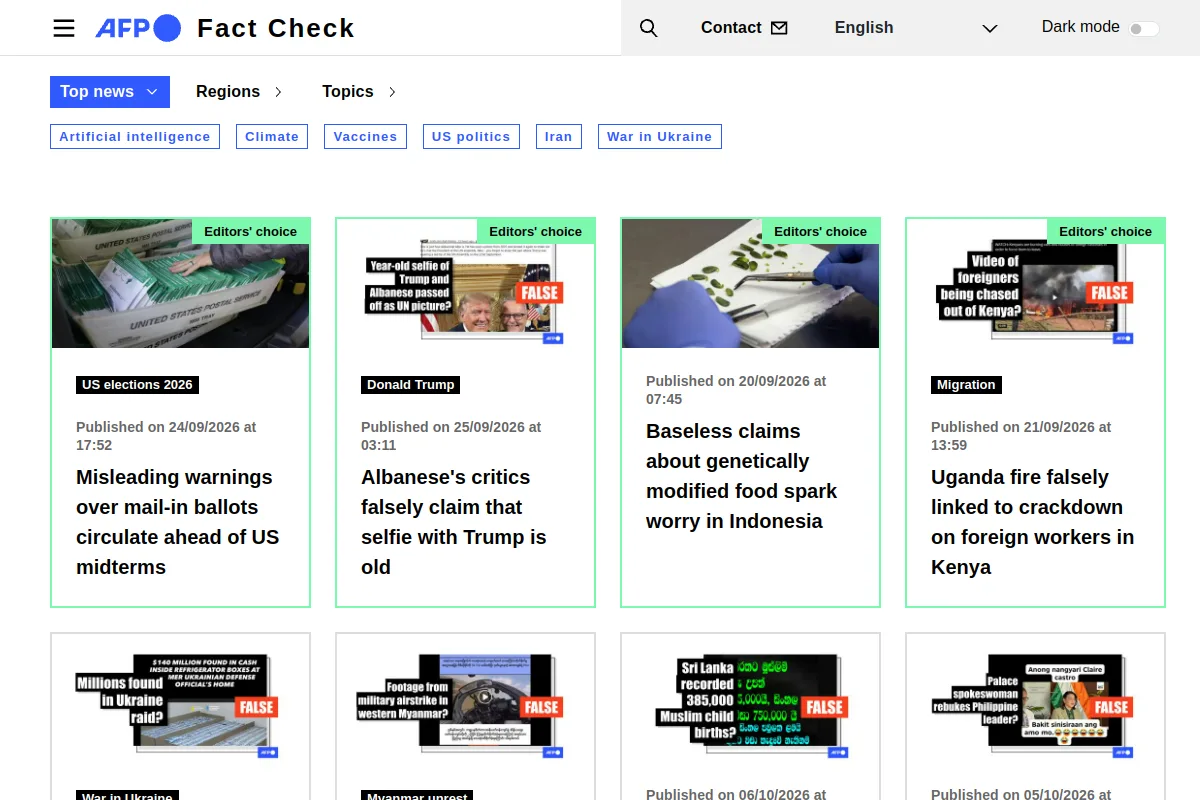Click the Editors' choice badge on ballots card
The width and height of the screenshot is (1200, 800).
tap(251, 231)
